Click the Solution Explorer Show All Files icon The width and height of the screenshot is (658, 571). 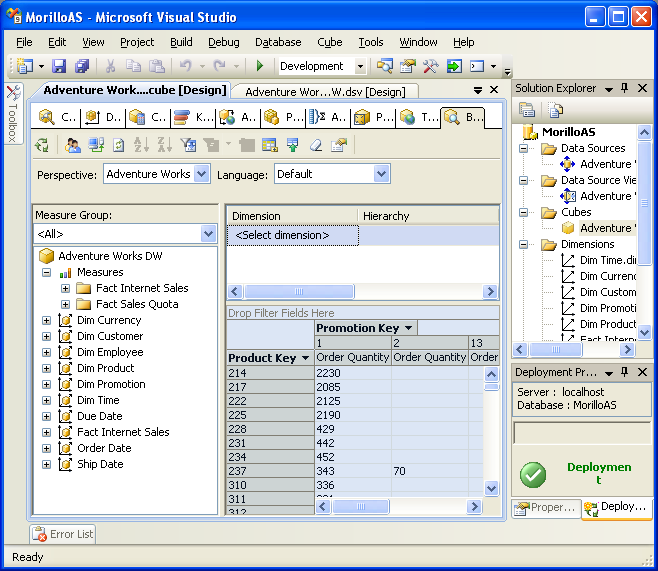[x=555, y=110]
